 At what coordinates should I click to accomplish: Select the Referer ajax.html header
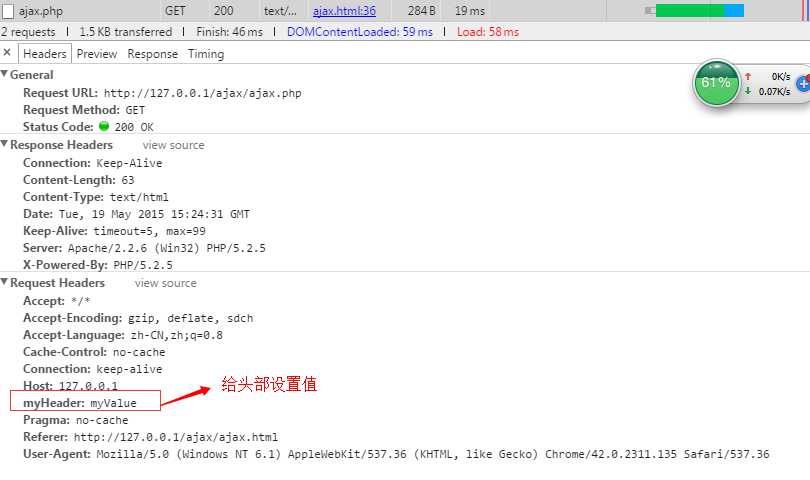(x=150, y=437)
